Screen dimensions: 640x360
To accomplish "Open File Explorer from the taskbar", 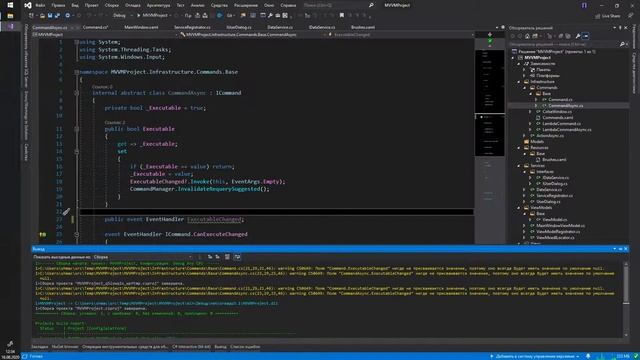I will point(10,16).
